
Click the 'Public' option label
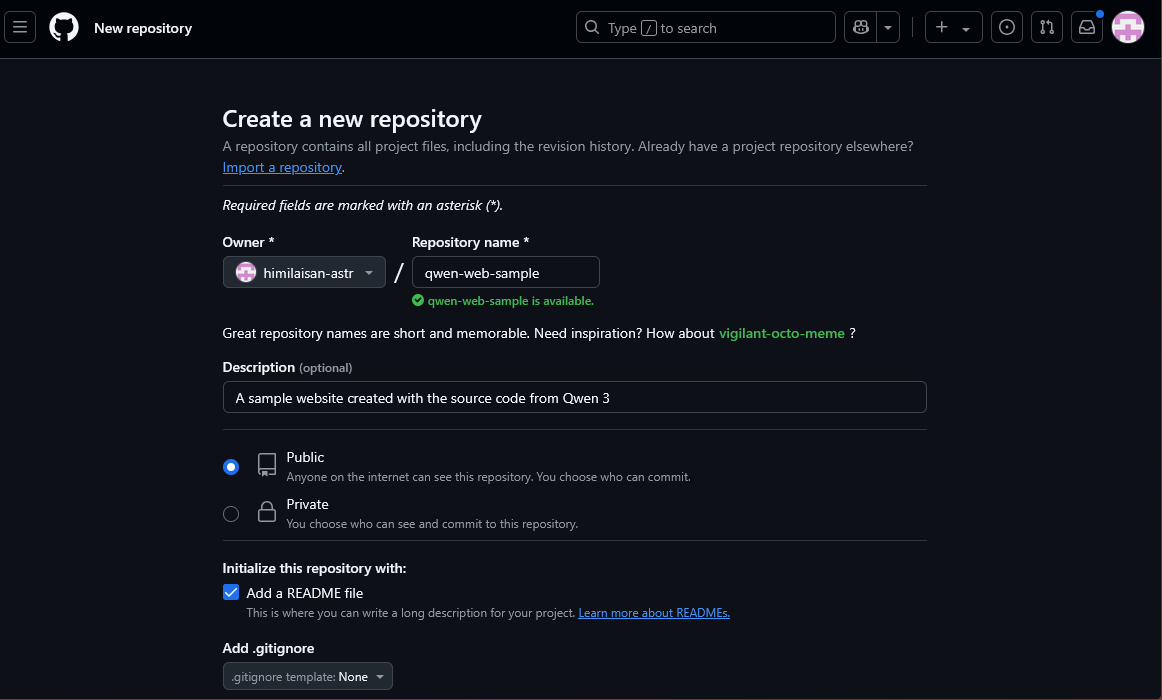[305, 458]
